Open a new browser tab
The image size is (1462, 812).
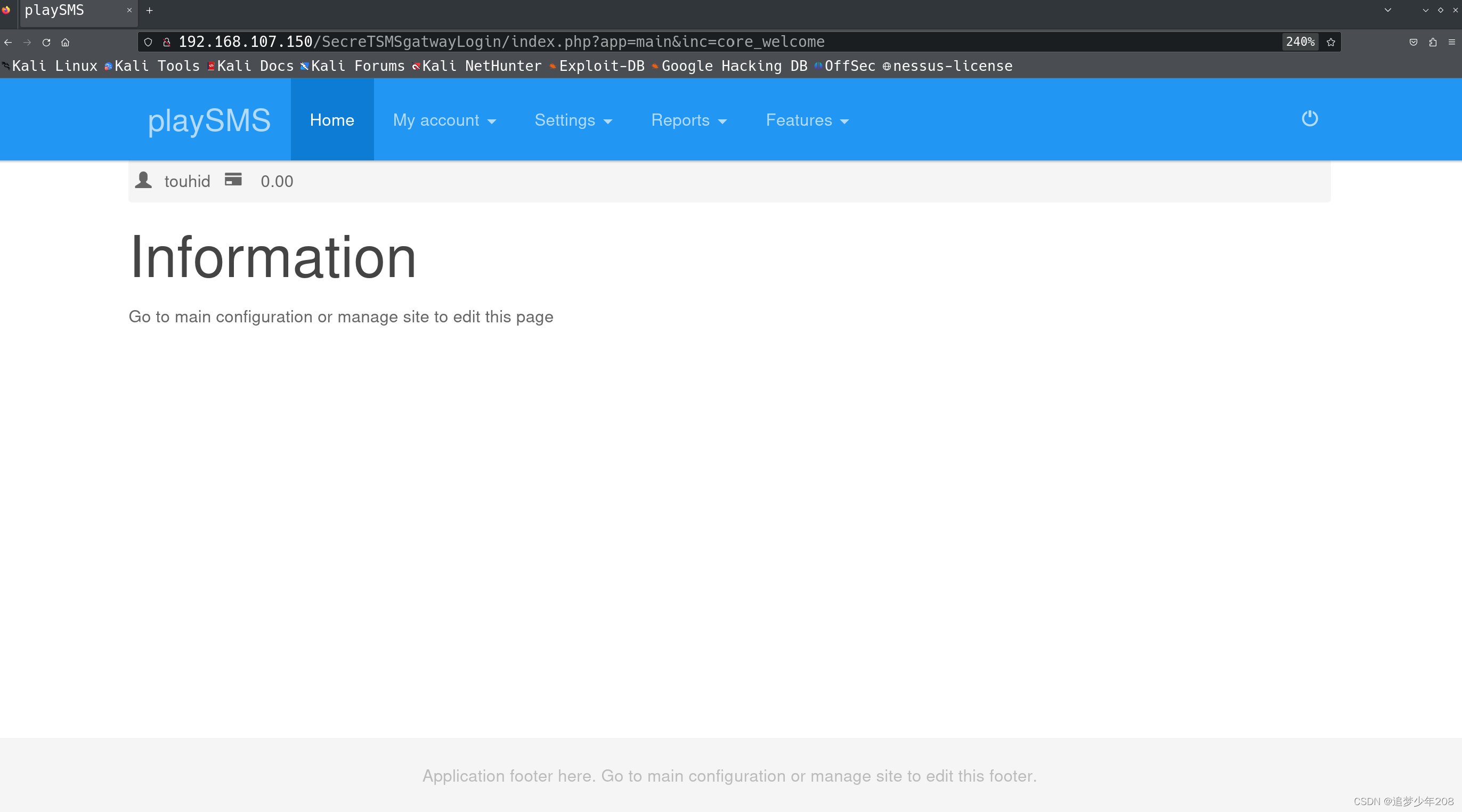pyautogui.click(x=149, y=10)
